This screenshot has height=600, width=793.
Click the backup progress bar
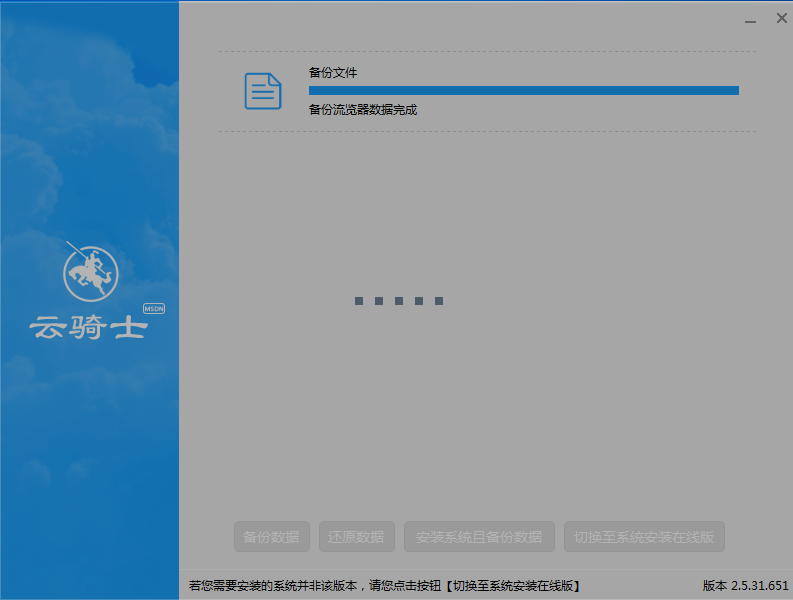(x=523, y=91)
